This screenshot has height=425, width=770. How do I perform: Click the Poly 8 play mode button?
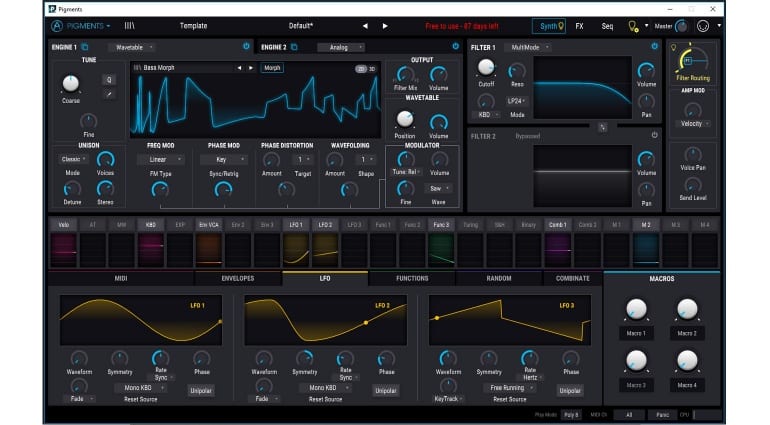pos(571,415)
